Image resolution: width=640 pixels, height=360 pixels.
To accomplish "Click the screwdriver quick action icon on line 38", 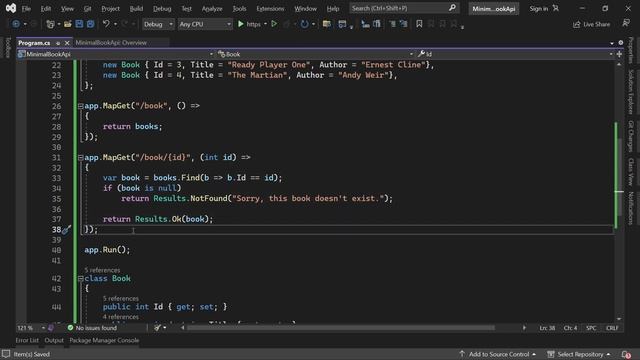I will coord(66,230).
